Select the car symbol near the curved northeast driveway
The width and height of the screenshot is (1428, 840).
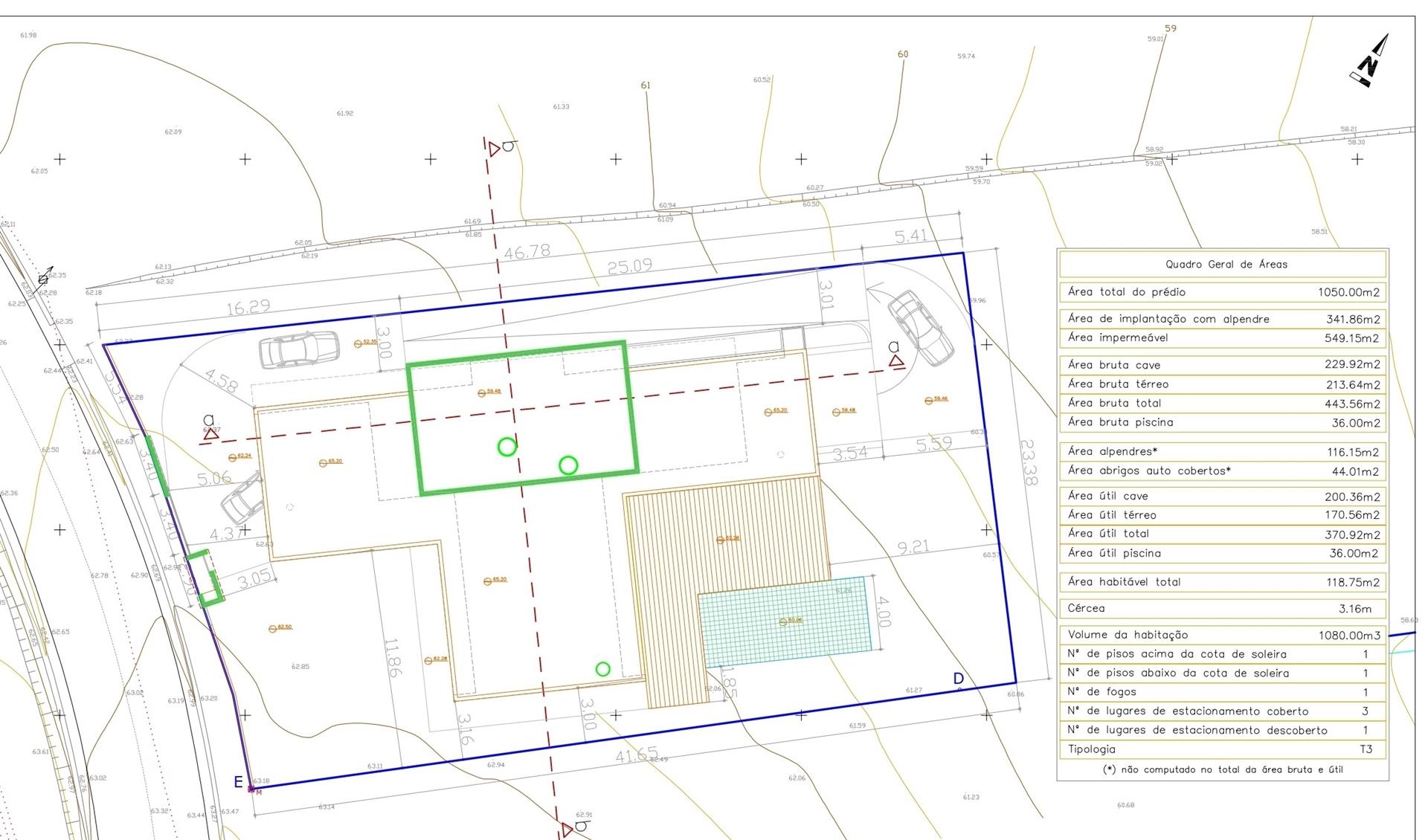[921, 328]
